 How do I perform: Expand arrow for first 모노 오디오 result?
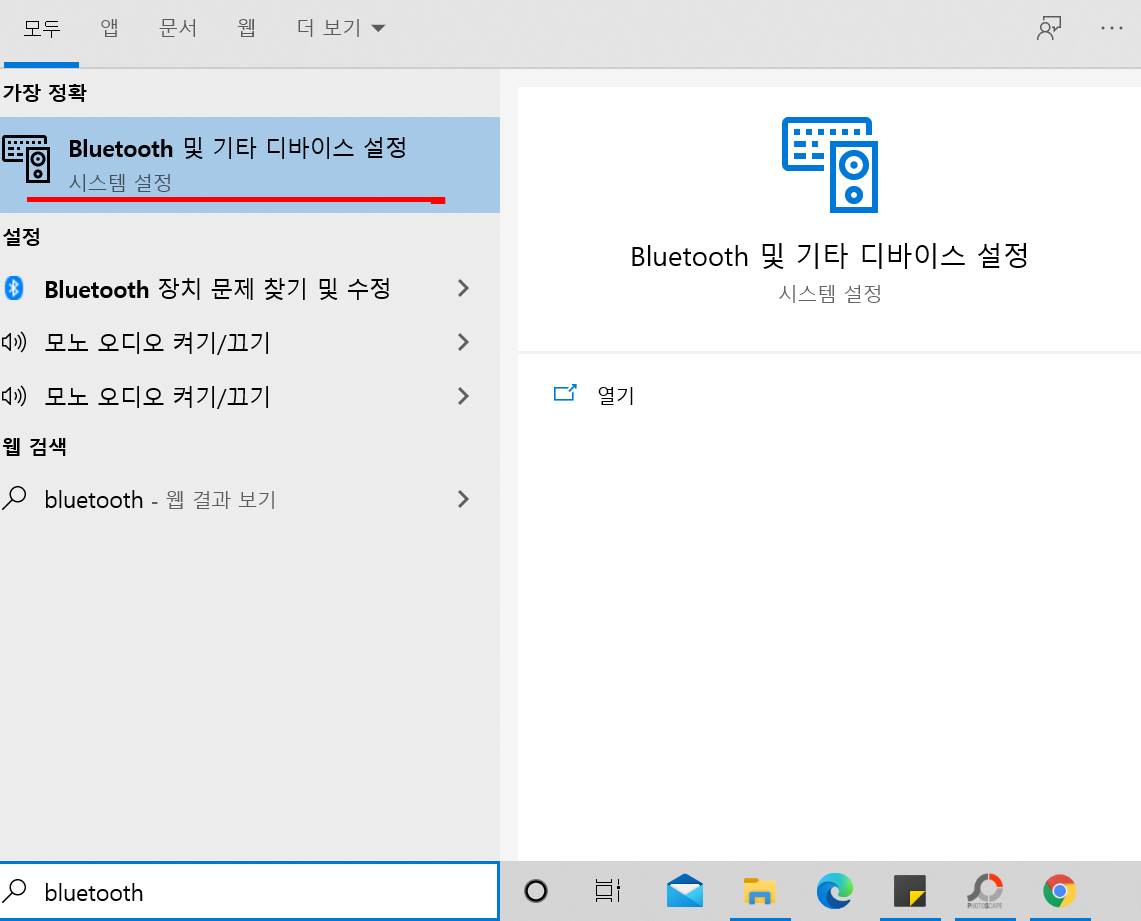(463, 342)
